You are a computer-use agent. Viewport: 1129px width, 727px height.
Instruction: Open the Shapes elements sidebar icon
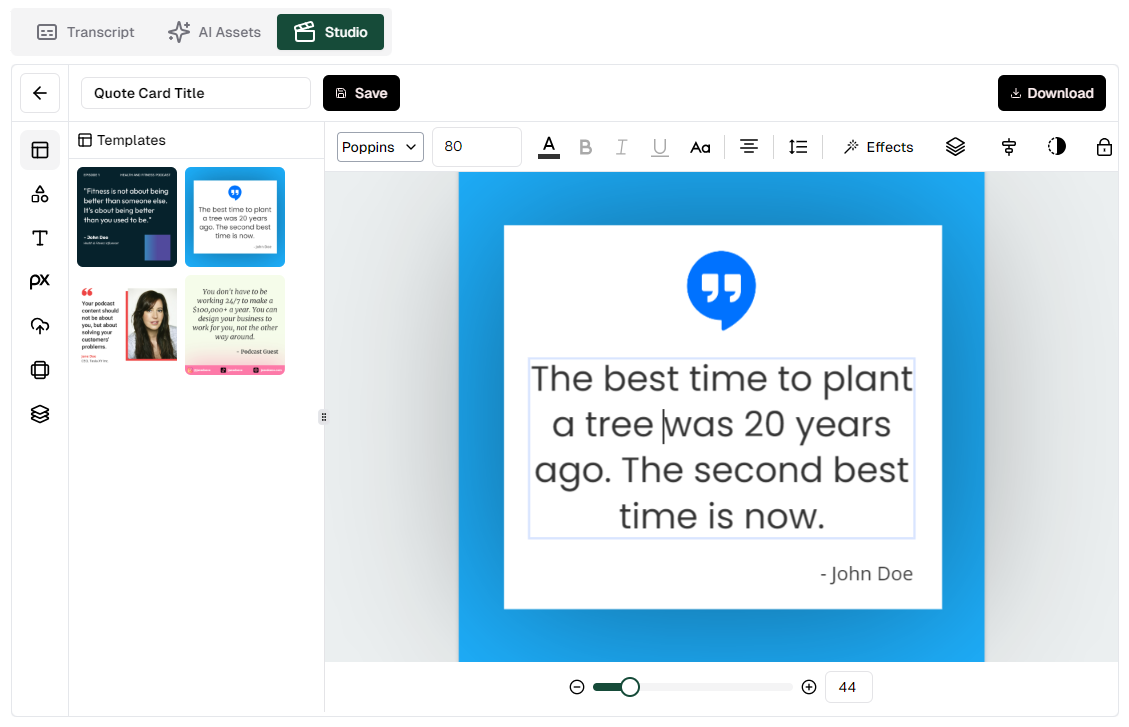40,194
